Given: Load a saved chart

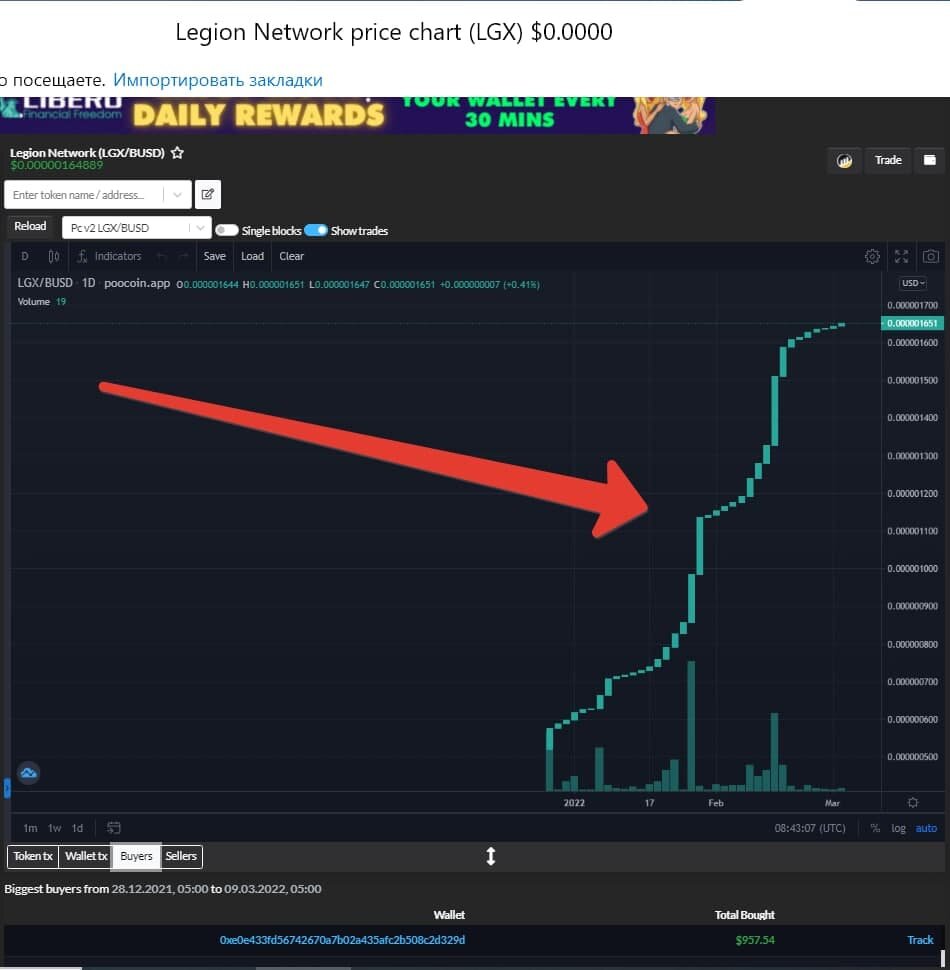Looking at the screenshot, I should pos(252,256).
